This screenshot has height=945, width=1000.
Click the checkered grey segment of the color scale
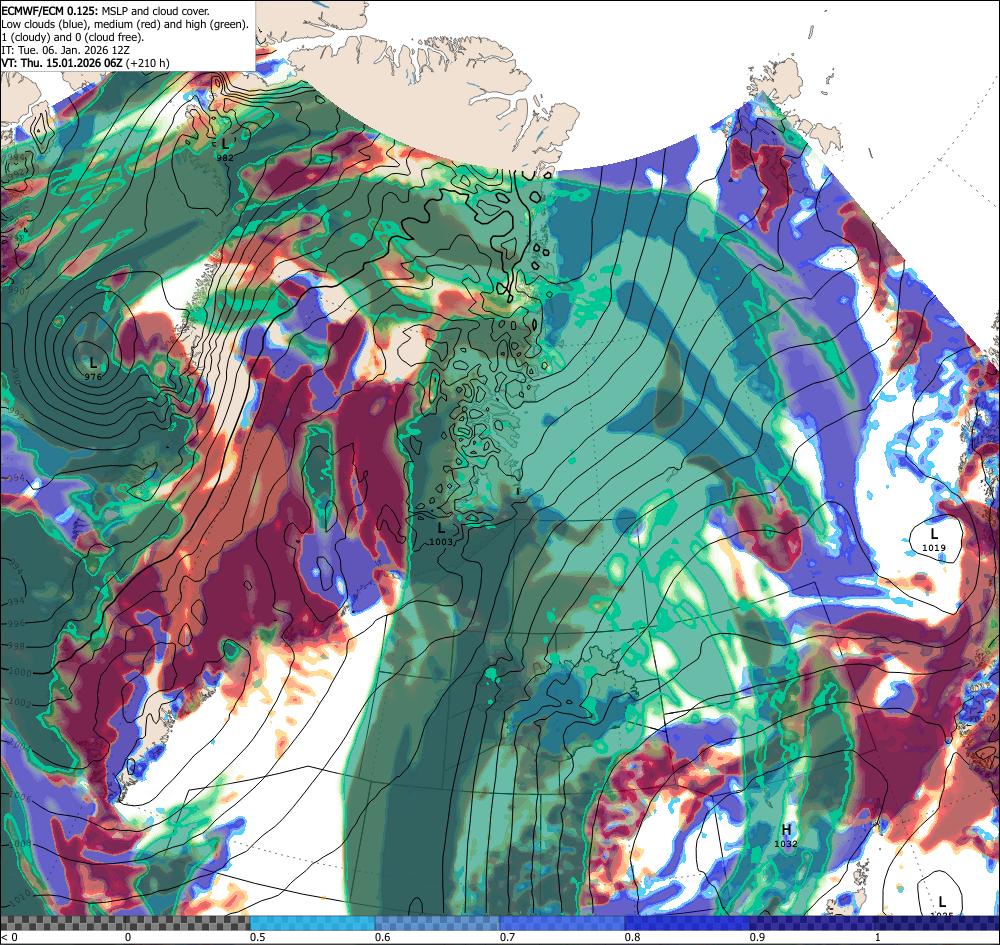click(x=125, y=923)
